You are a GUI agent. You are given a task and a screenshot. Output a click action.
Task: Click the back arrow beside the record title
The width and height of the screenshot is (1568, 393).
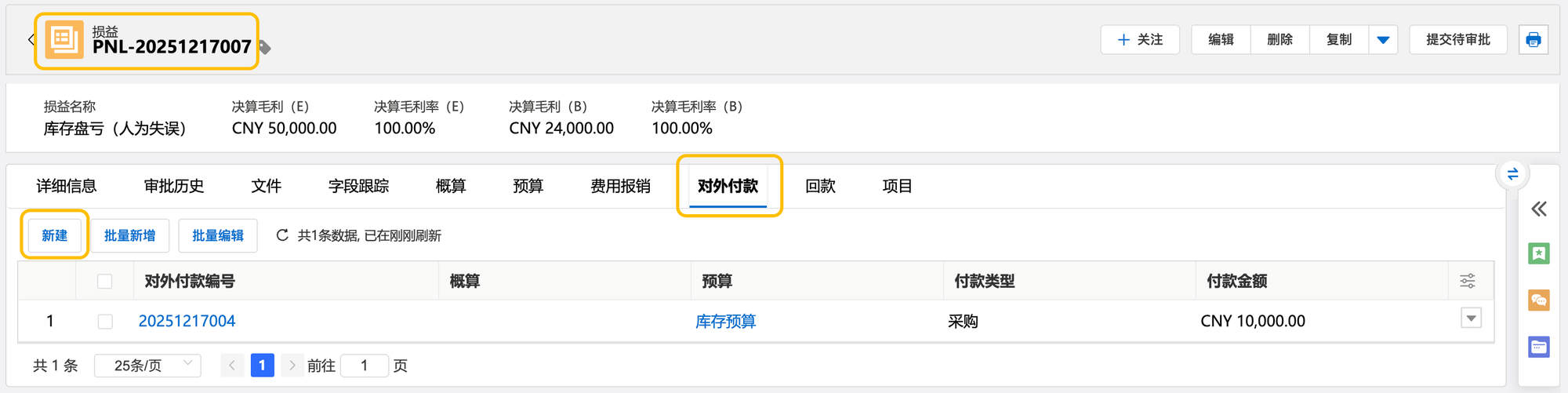(x=31, y=39)
